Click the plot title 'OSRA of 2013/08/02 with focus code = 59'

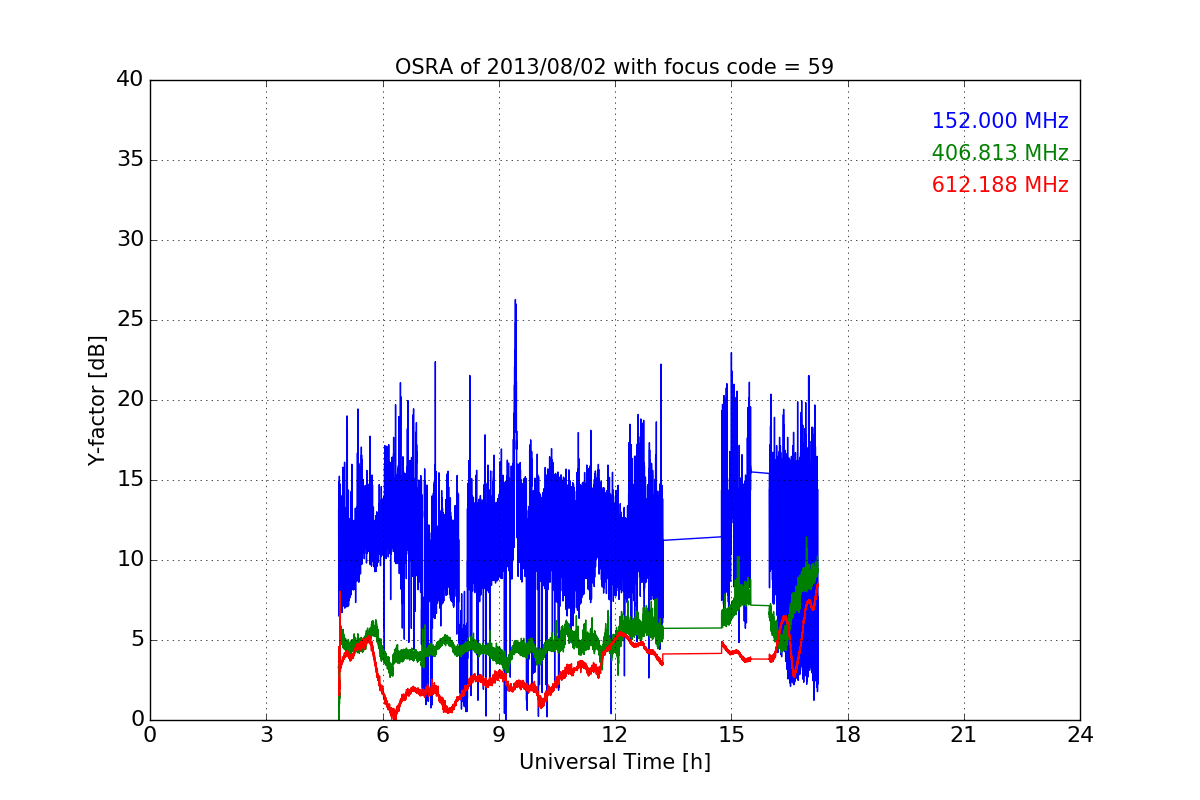pyautogui.click(x=614, y=67)
